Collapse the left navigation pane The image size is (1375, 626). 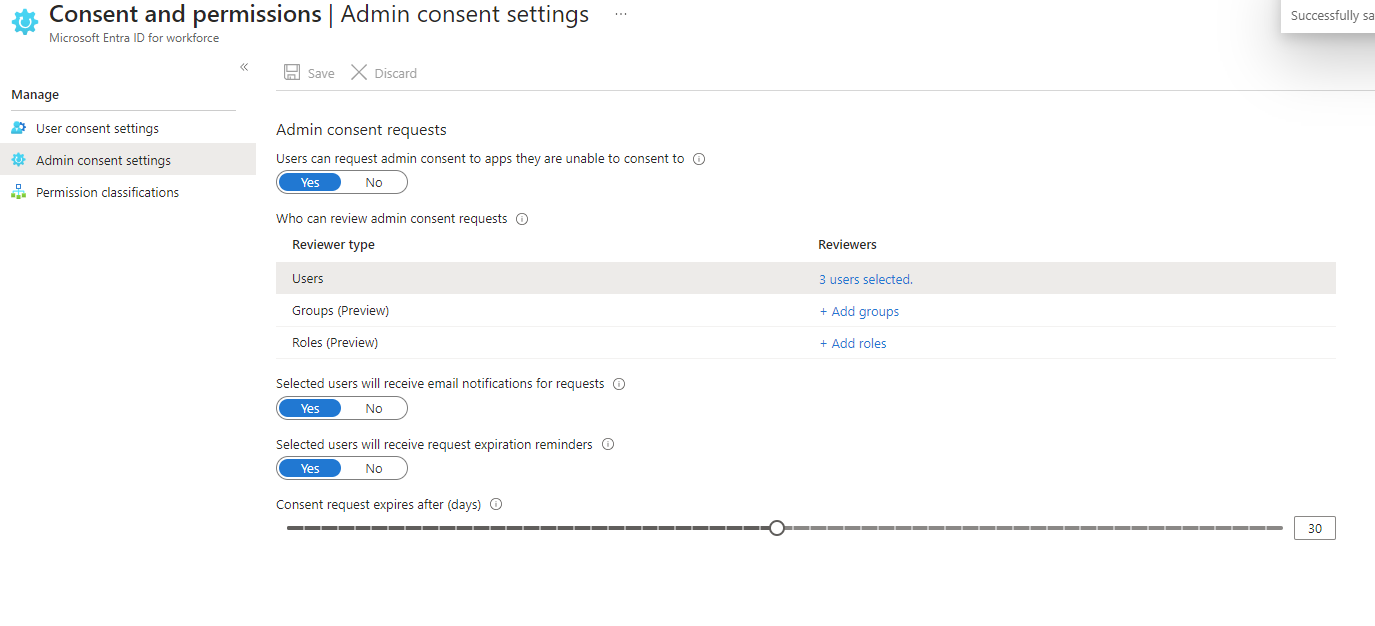pos(243,66)
